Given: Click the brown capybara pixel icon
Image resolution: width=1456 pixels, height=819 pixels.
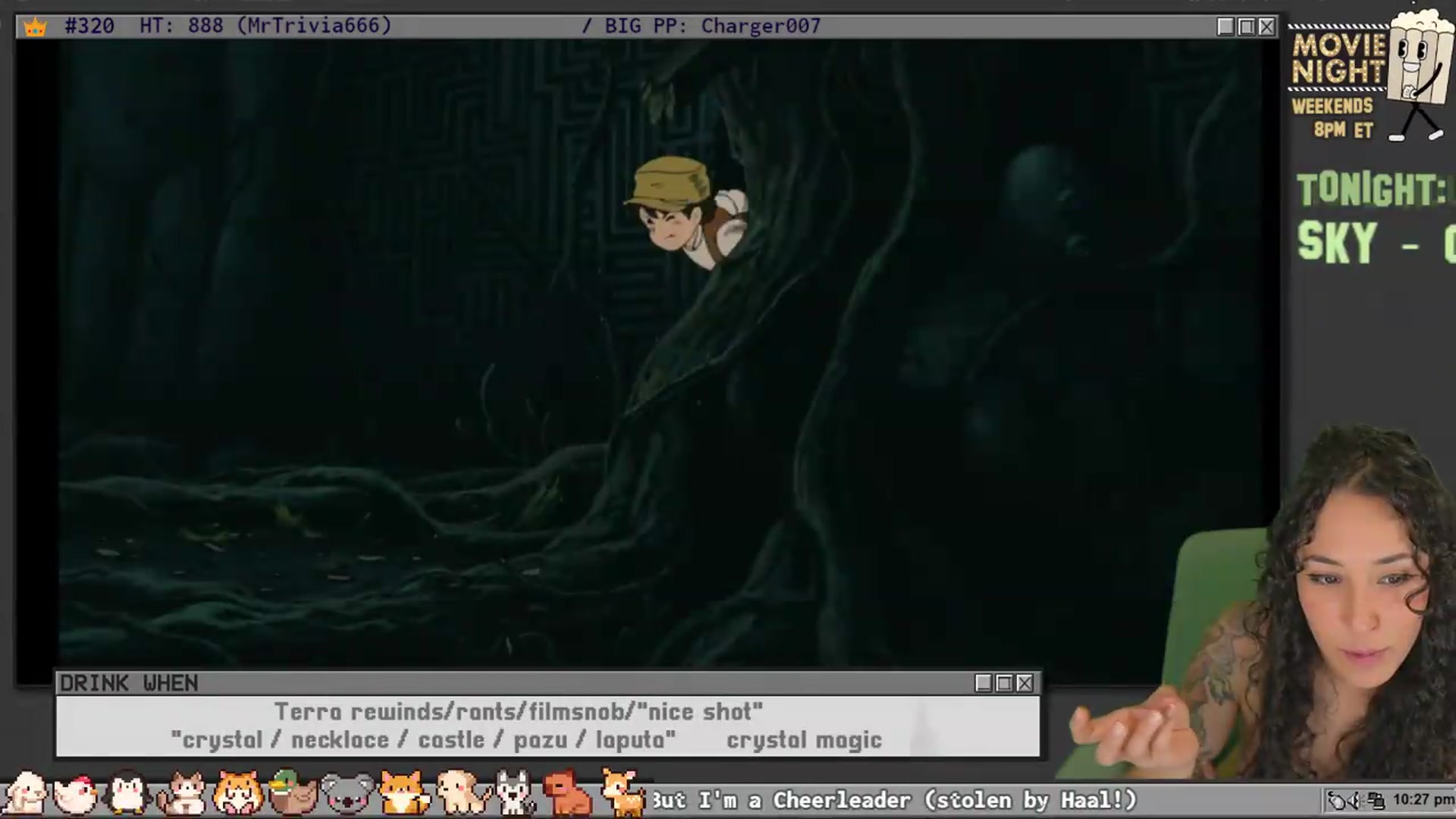Looking at the screenshot, I should pos(568,794).
